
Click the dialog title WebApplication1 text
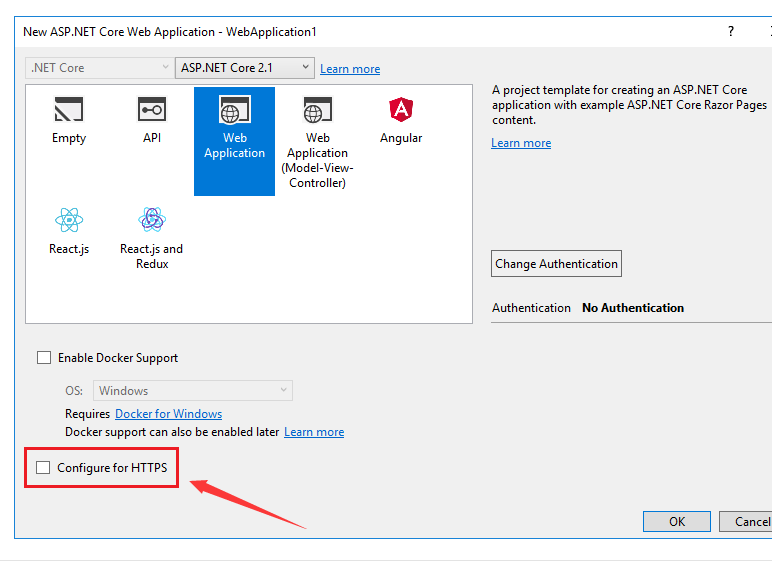point(271,32)
